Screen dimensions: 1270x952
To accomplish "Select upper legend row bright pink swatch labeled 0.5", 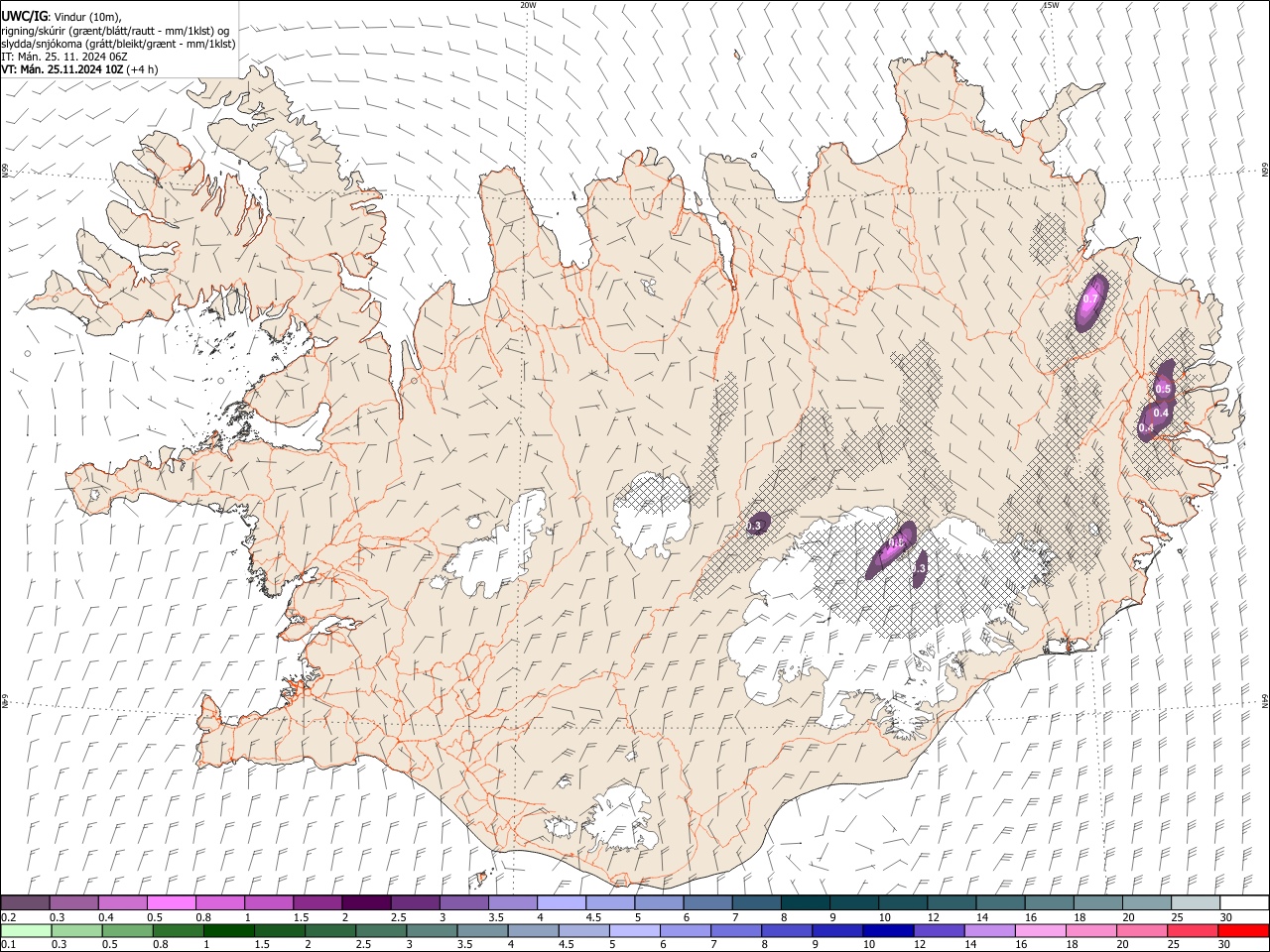I will 171,902.
